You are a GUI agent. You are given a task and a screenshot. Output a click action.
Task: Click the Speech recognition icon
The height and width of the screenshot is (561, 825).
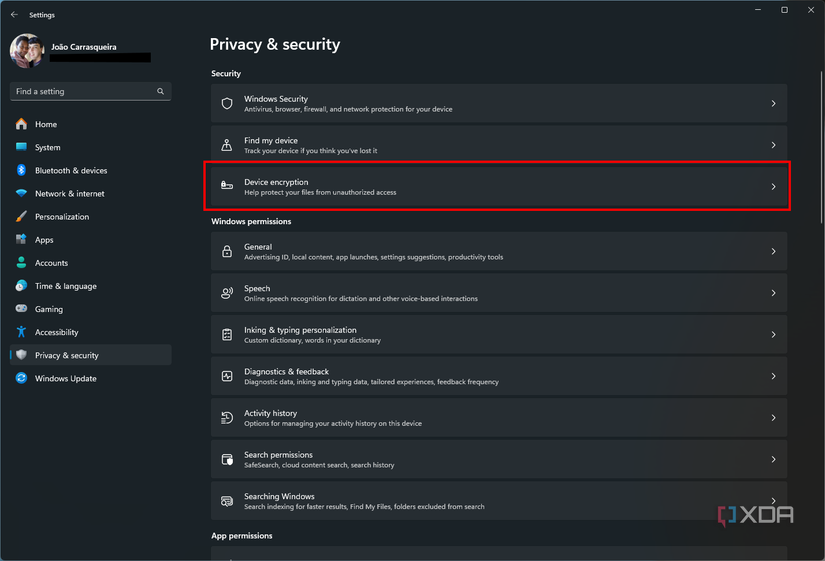[227, 293]
